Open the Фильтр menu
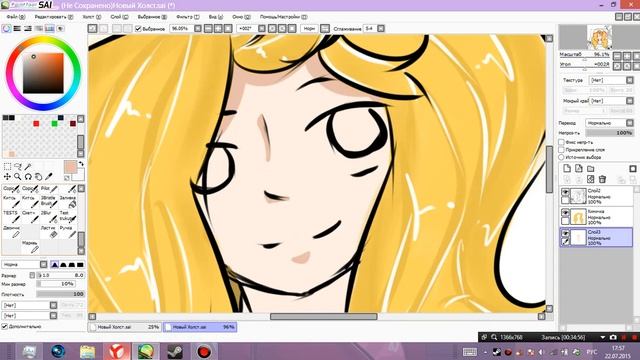The width and height of the screenshot is (640, 360). coord(187,17)
